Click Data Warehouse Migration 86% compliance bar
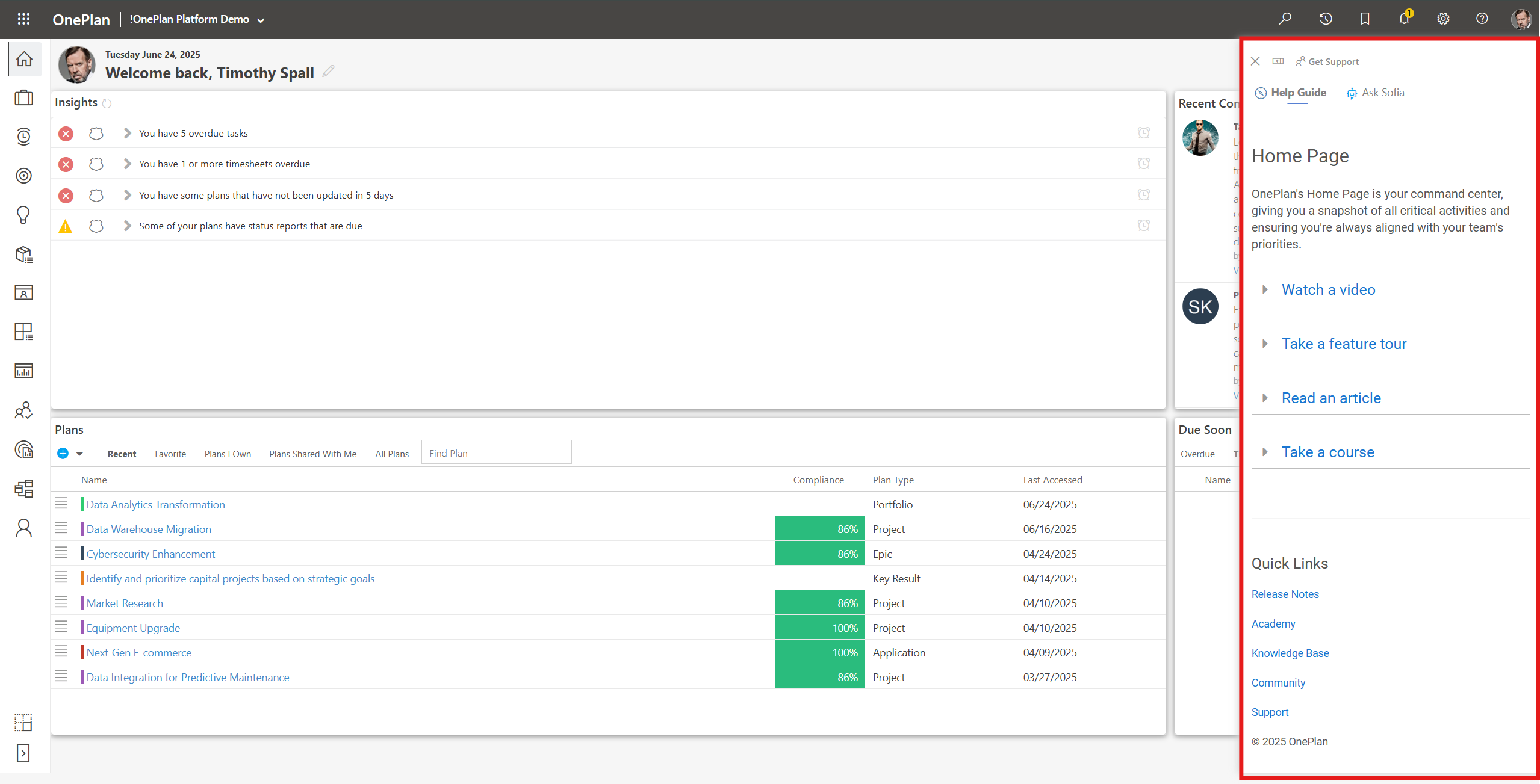 819,529
